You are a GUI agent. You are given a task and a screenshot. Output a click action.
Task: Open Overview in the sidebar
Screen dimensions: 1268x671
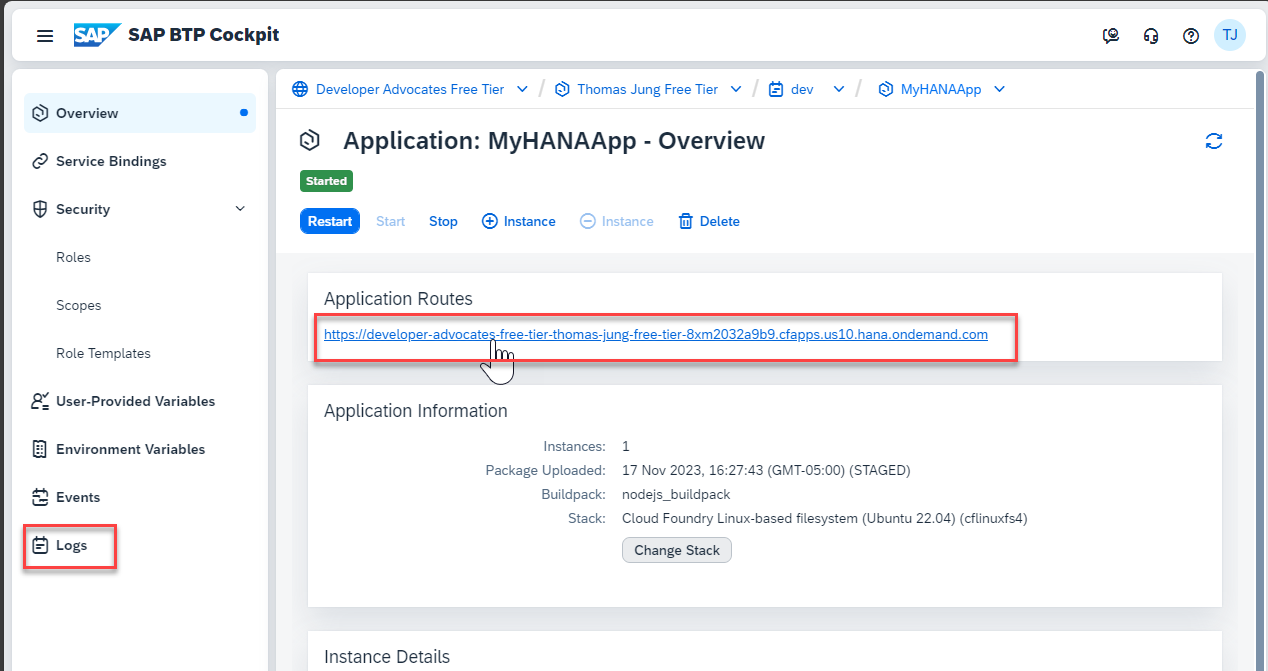pos(140,113)
